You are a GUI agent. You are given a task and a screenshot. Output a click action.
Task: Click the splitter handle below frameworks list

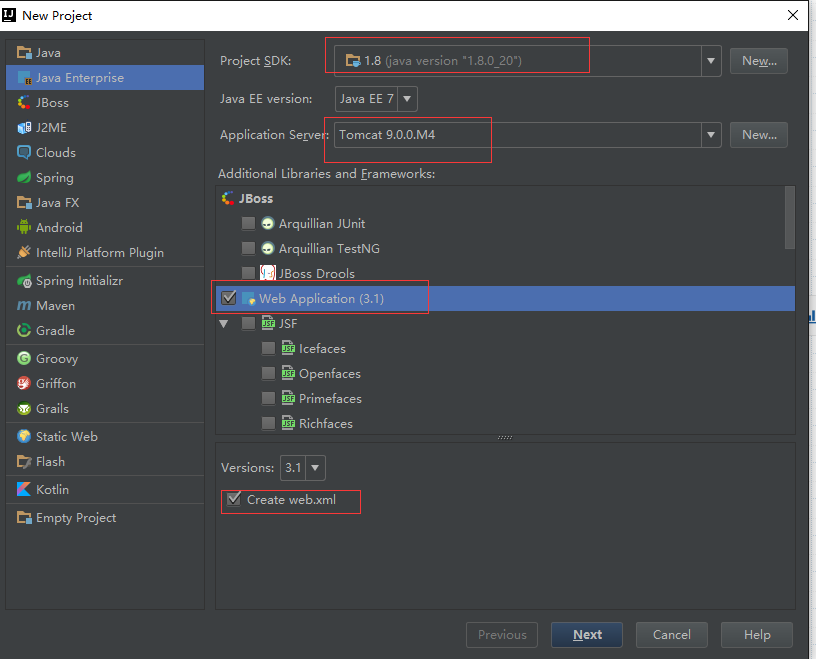coord(505,438)
